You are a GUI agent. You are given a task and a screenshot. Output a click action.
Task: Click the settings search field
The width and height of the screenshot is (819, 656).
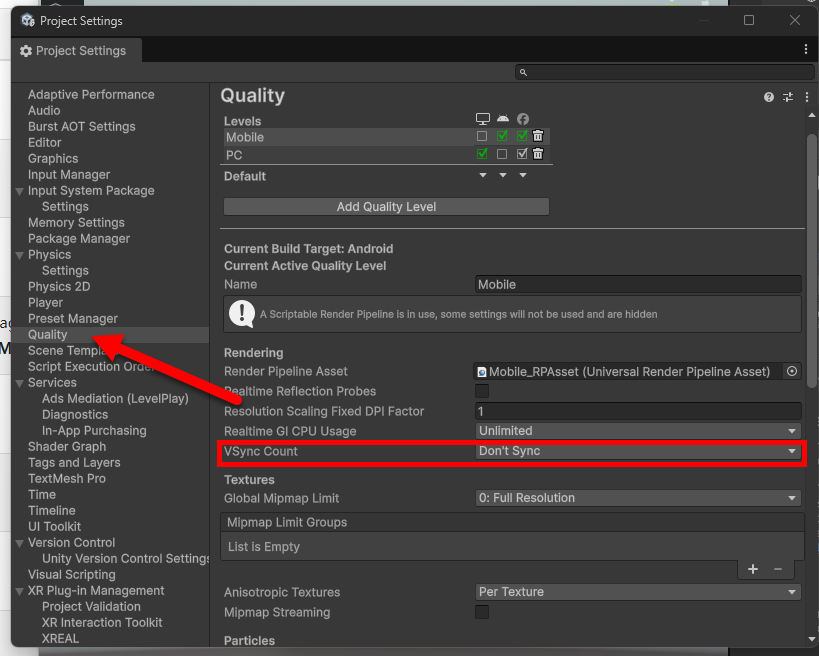pyautogui.click(x=664, y=72)
